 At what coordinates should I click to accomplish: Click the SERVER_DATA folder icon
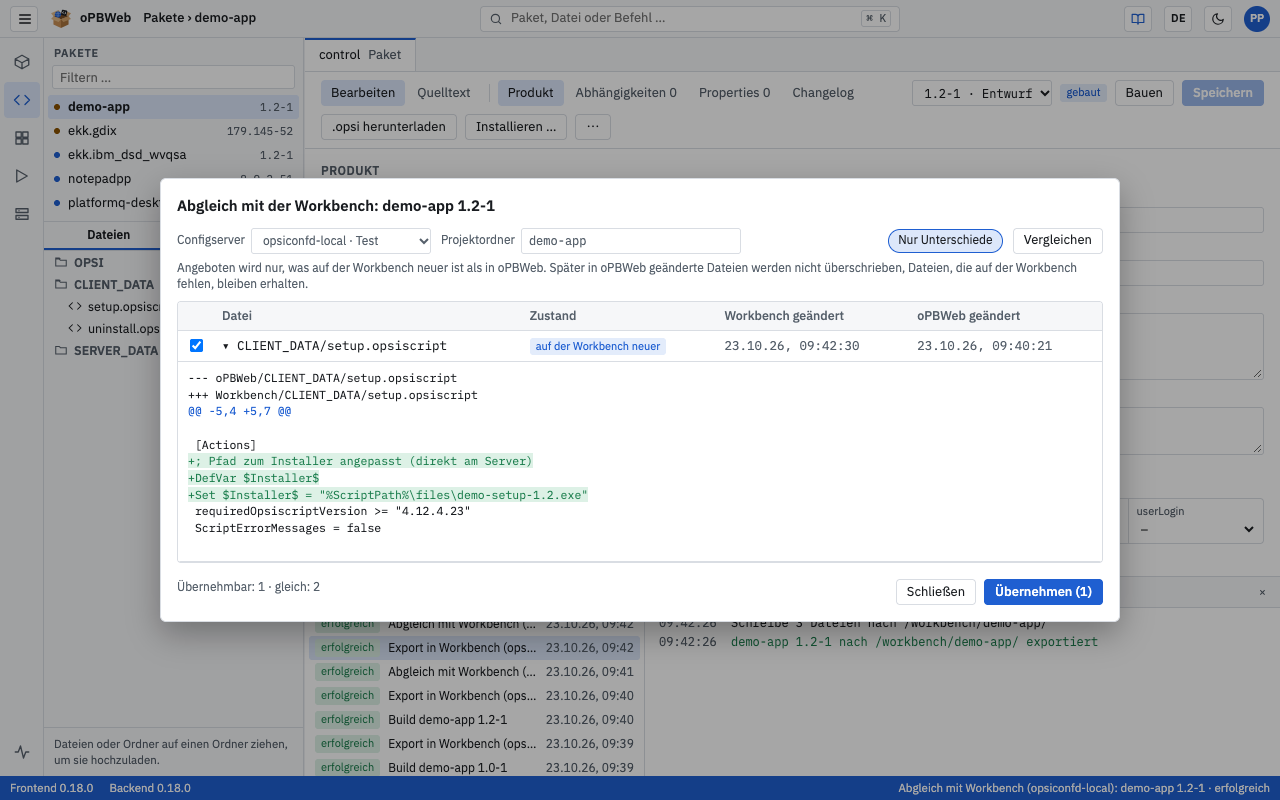(61, 351)
